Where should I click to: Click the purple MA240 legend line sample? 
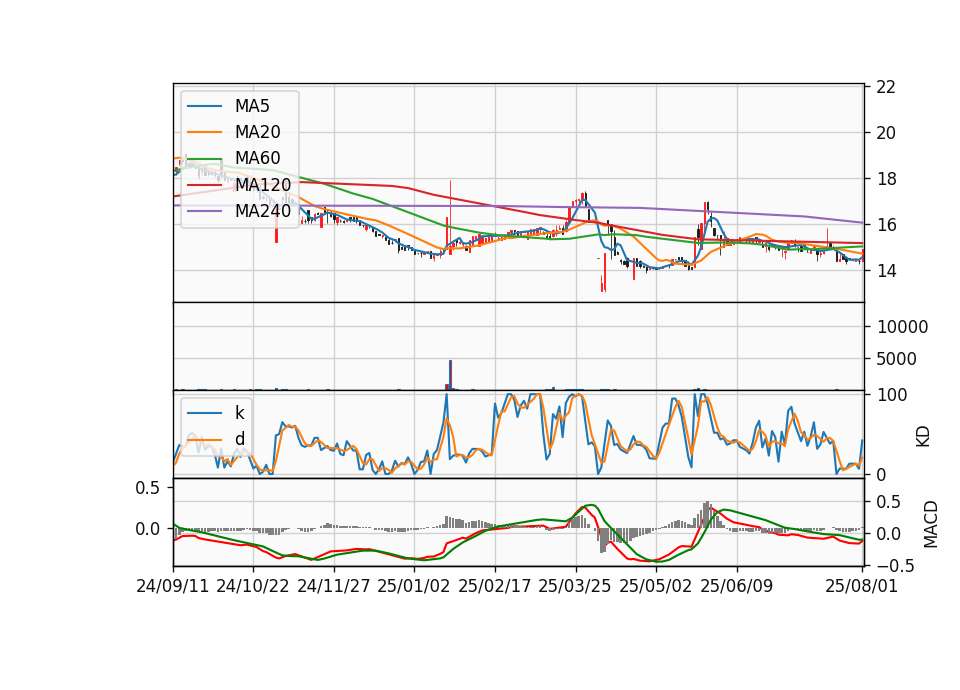[204, 211]
